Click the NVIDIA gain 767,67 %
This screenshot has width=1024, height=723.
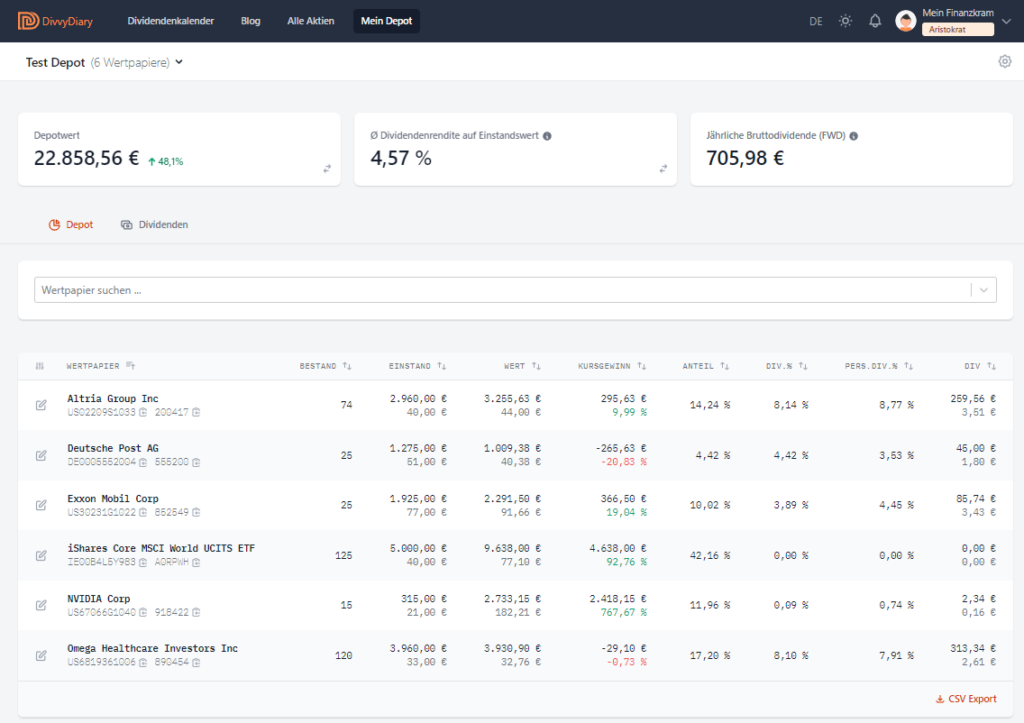click(x=624, y=613)
